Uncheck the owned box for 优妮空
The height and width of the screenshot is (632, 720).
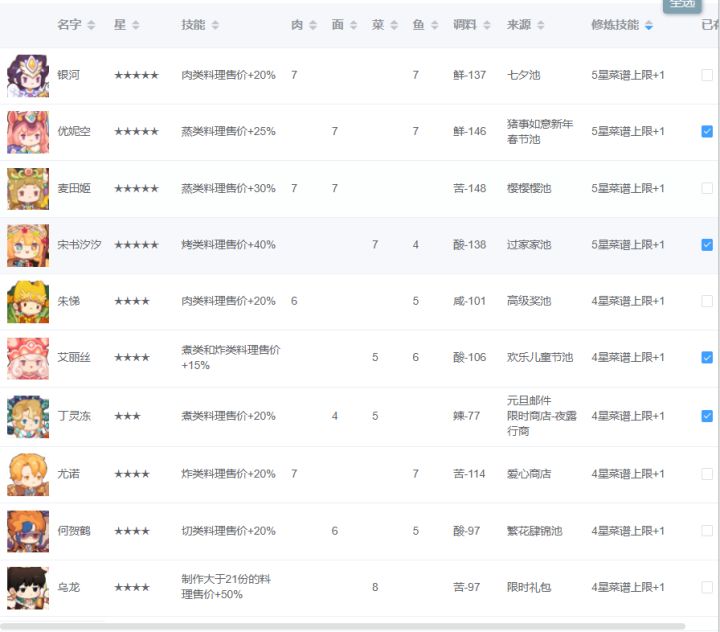tap(707, 131)
